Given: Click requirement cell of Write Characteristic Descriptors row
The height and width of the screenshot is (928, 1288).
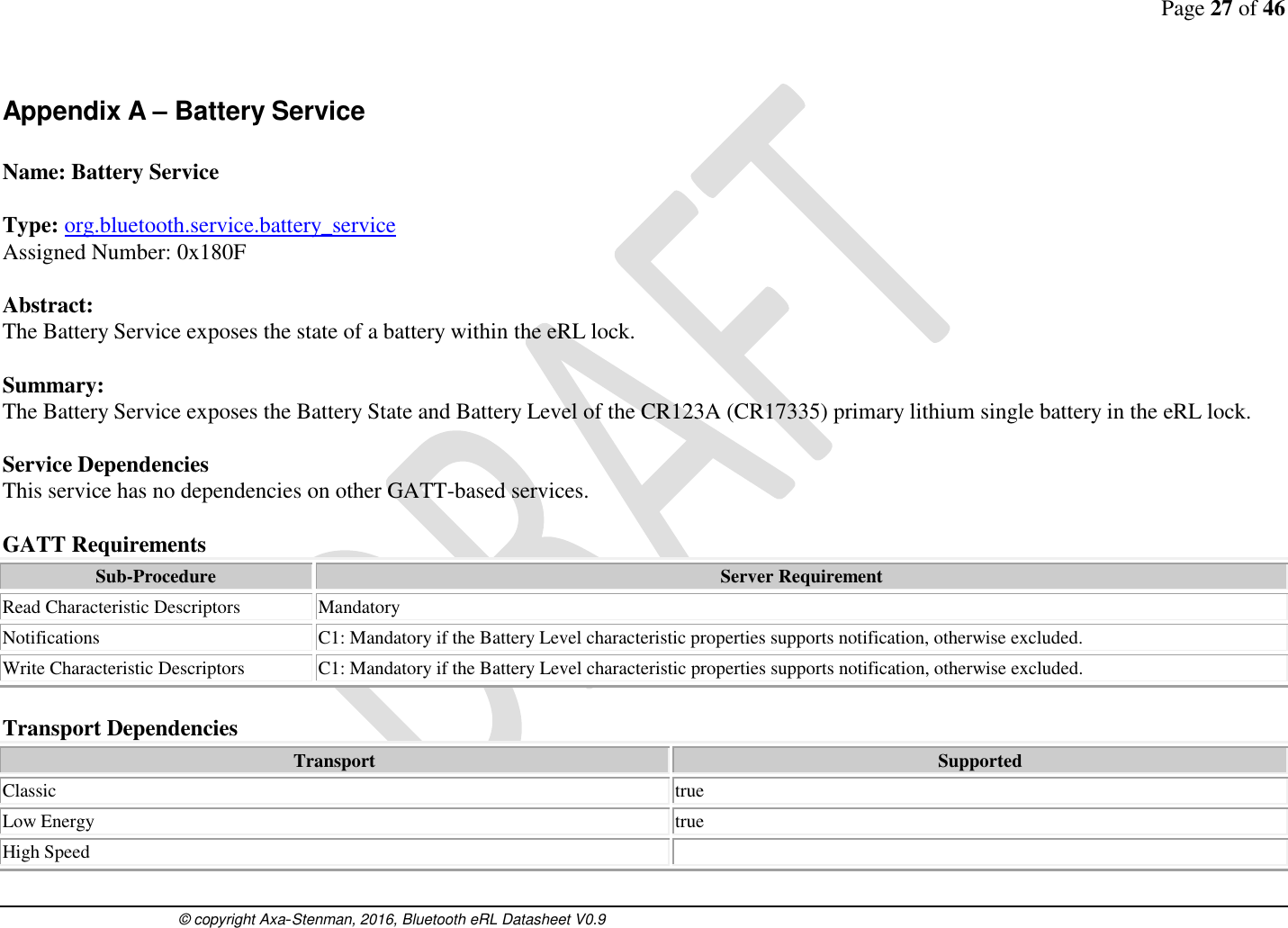Looking at the screenshot, I should coord(801,668).
